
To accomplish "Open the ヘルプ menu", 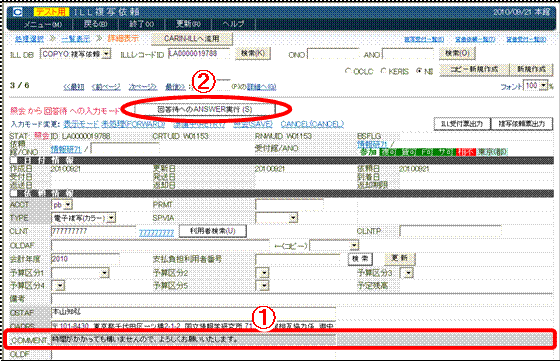I will click(233, 24).
